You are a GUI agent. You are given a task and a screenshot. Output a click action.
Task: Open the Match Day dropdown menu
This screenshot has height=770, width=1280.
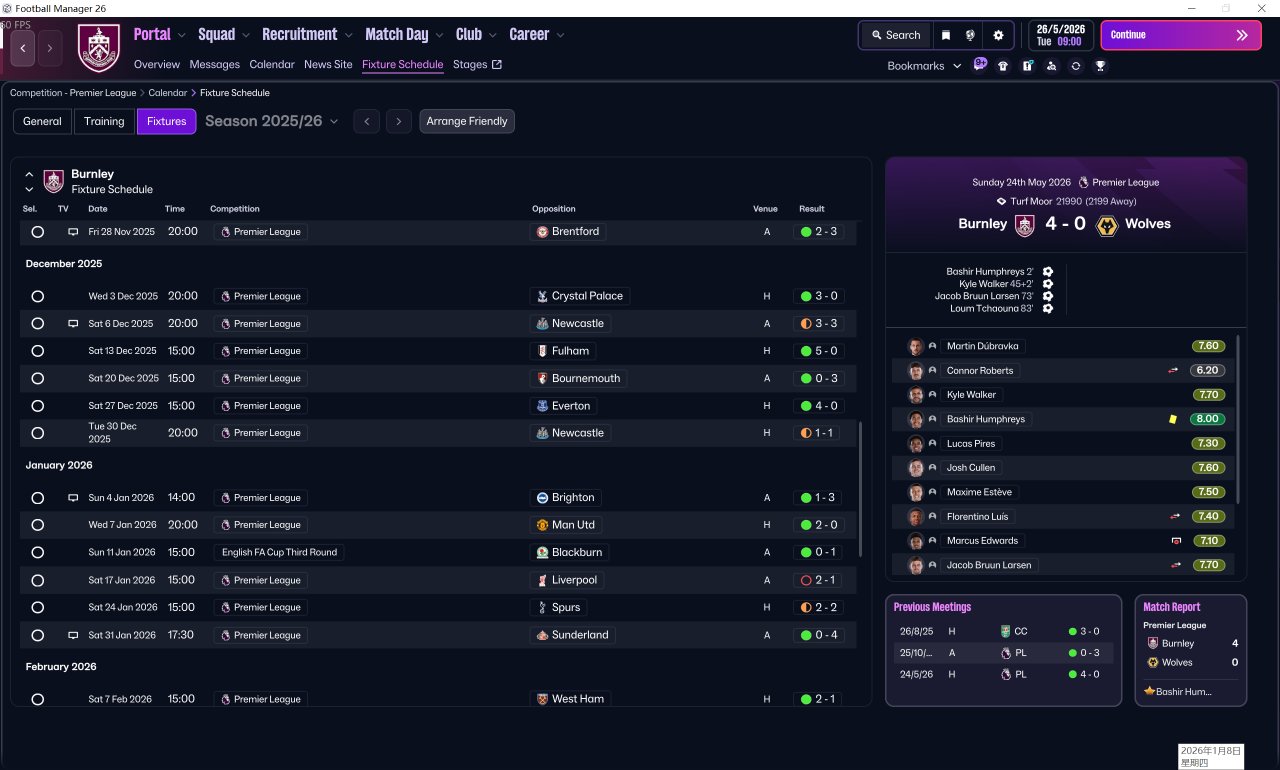(x=404, y=35)
